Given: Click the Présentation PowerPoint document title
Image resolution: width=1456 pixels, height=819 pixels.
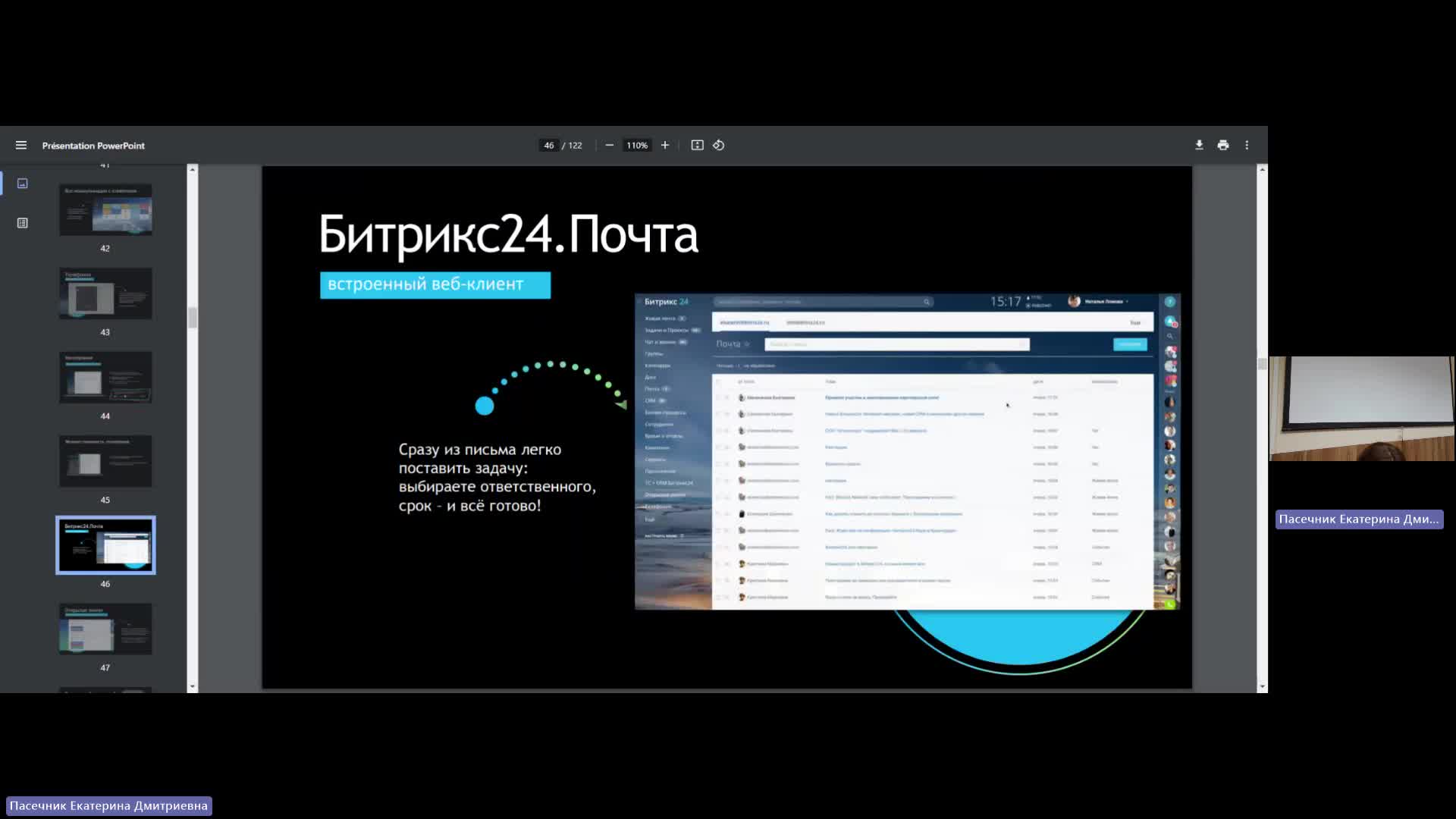Looking at the screenshot, I should 93,146.
